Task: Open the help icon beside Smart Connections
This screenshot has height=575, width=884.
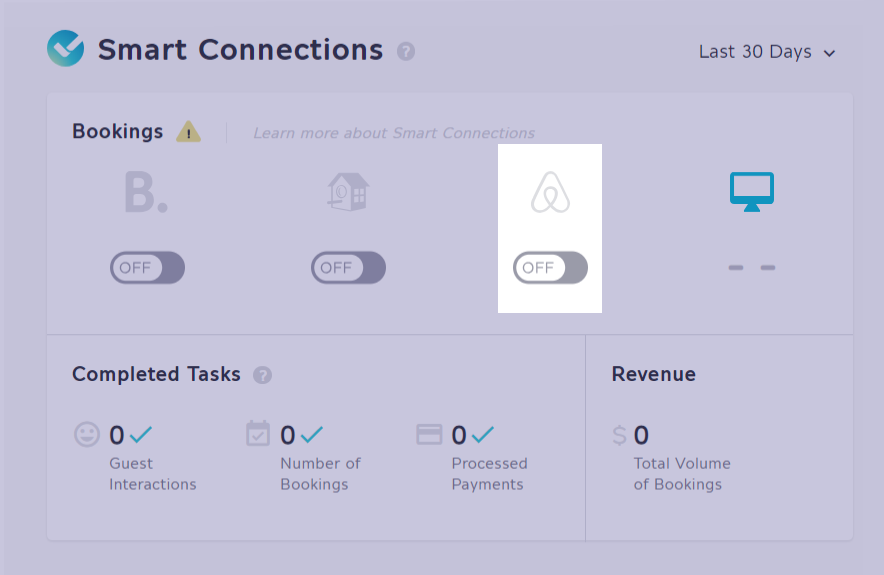Action: 405,51
